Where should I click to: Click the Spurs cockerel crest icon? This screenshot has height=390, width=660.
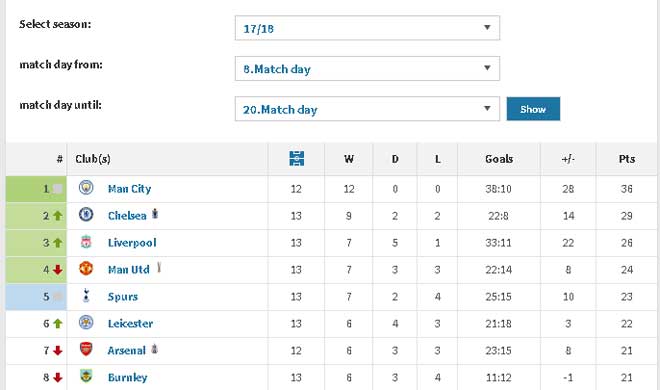86,295
